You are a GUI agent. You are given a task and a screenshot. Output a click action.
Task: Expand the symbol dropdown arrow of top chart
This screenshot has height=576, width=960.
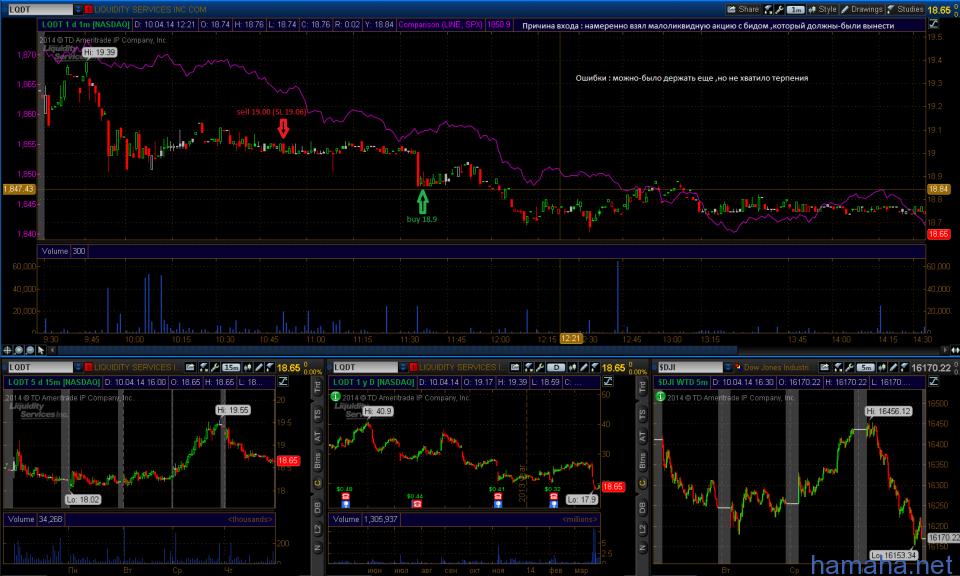tap(78, 10)
